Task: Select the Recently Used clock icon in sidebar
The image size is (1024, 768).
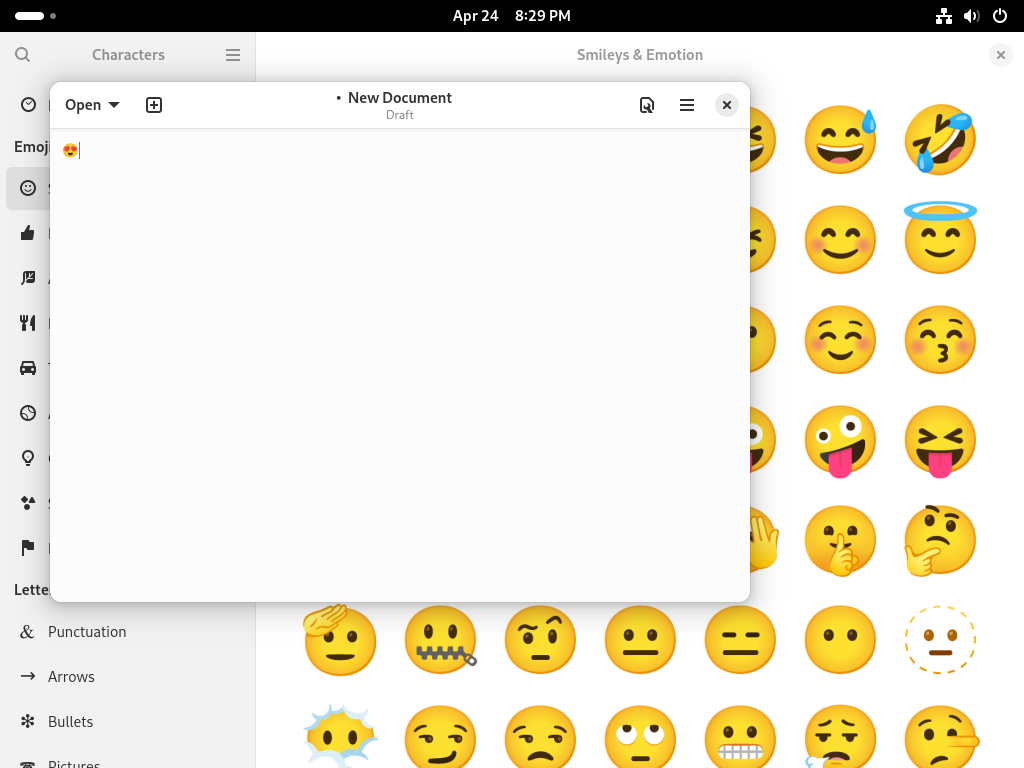Action: coord(28,104)
